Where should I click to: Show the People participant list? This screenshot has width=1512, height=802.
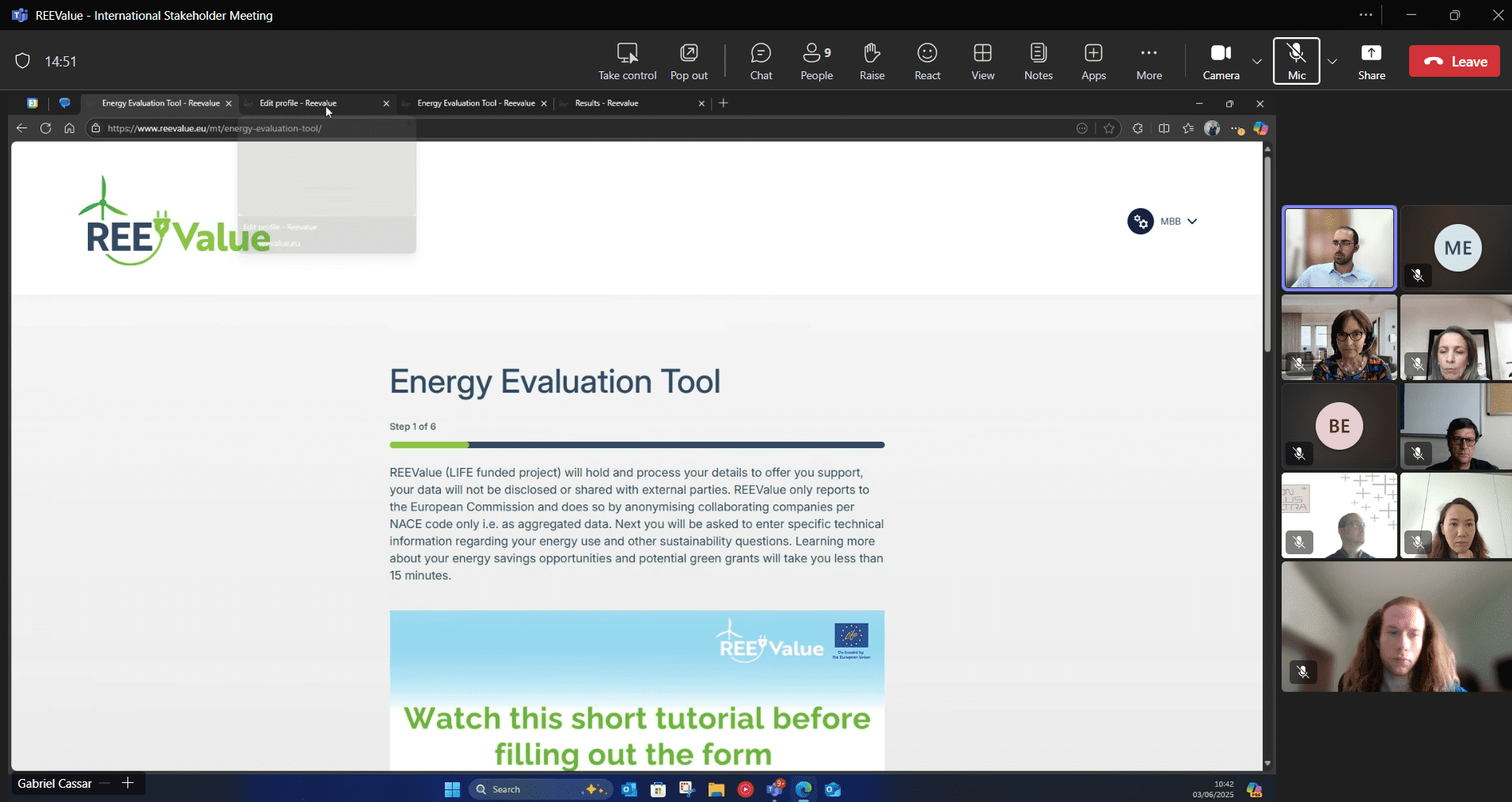coord(816,62)
